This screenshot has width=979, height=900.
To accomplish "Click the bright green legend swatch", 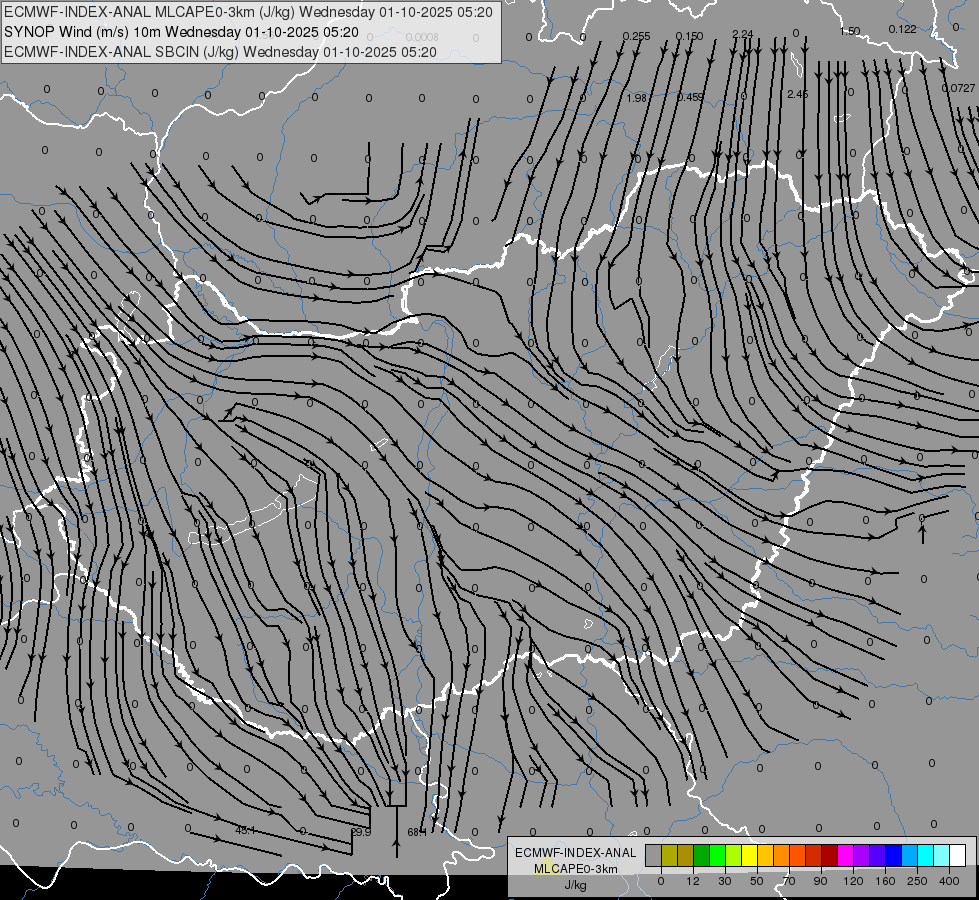I will pos(717,855).
